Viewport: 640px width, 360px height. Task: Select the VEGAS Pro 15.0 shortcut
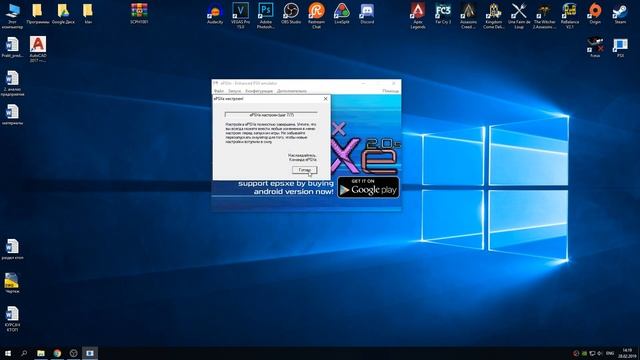click(x=240, y=16)
